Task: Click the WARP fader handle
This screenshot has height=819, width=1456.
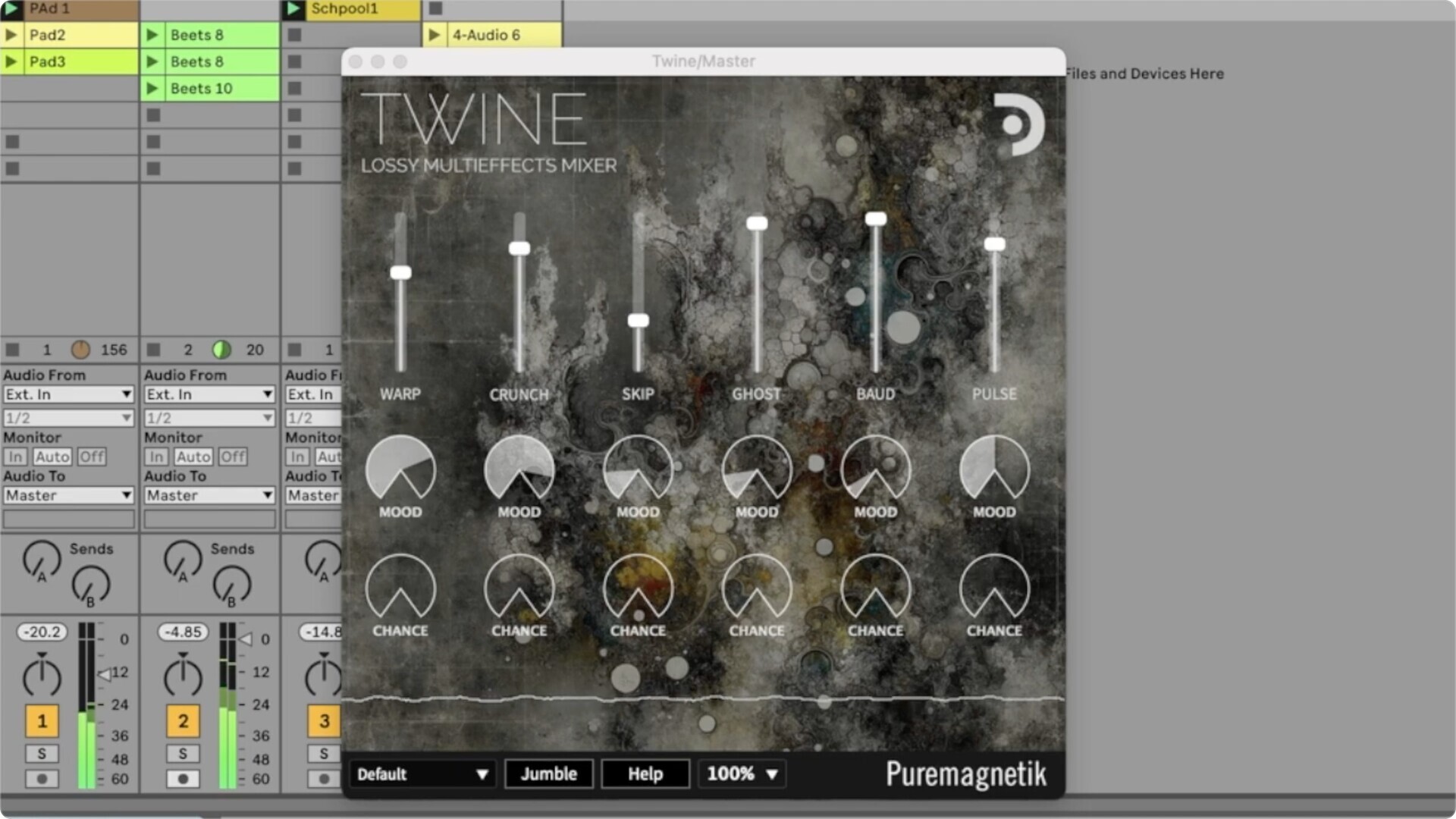Action: [400, 273]
